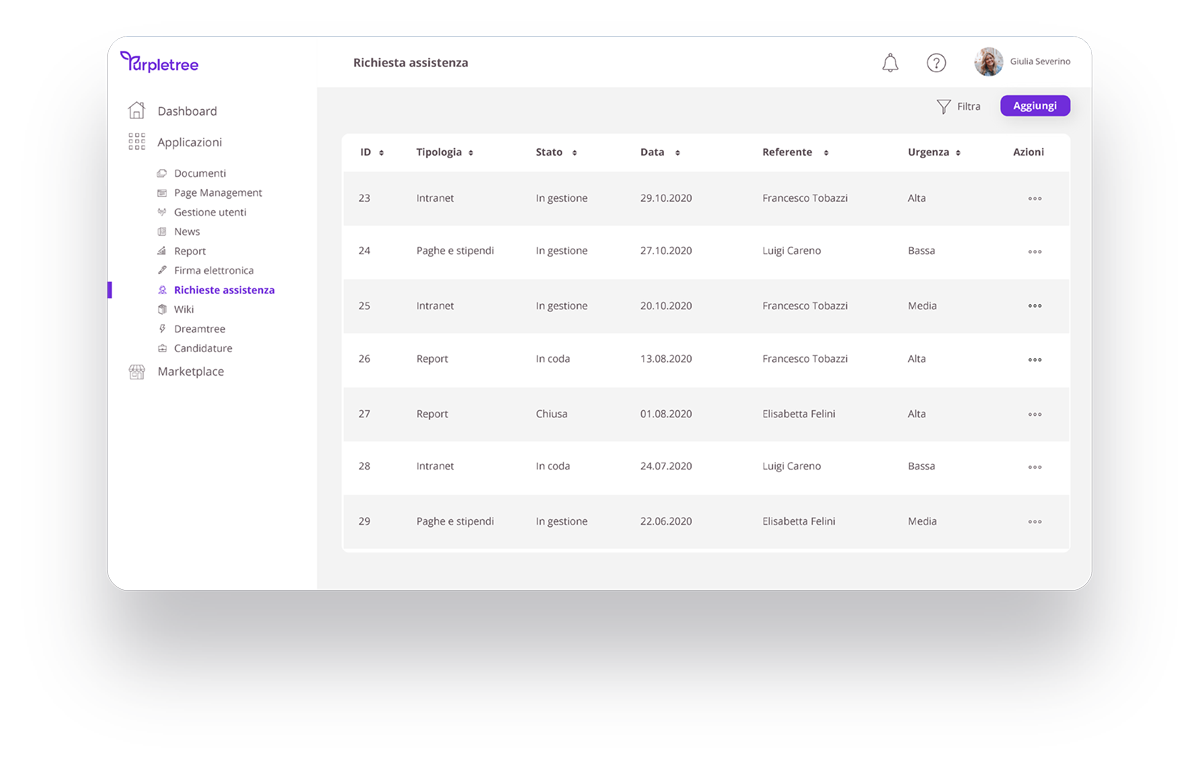Open the Wiki label in sidebar
1200x769 pixels.
184,310
